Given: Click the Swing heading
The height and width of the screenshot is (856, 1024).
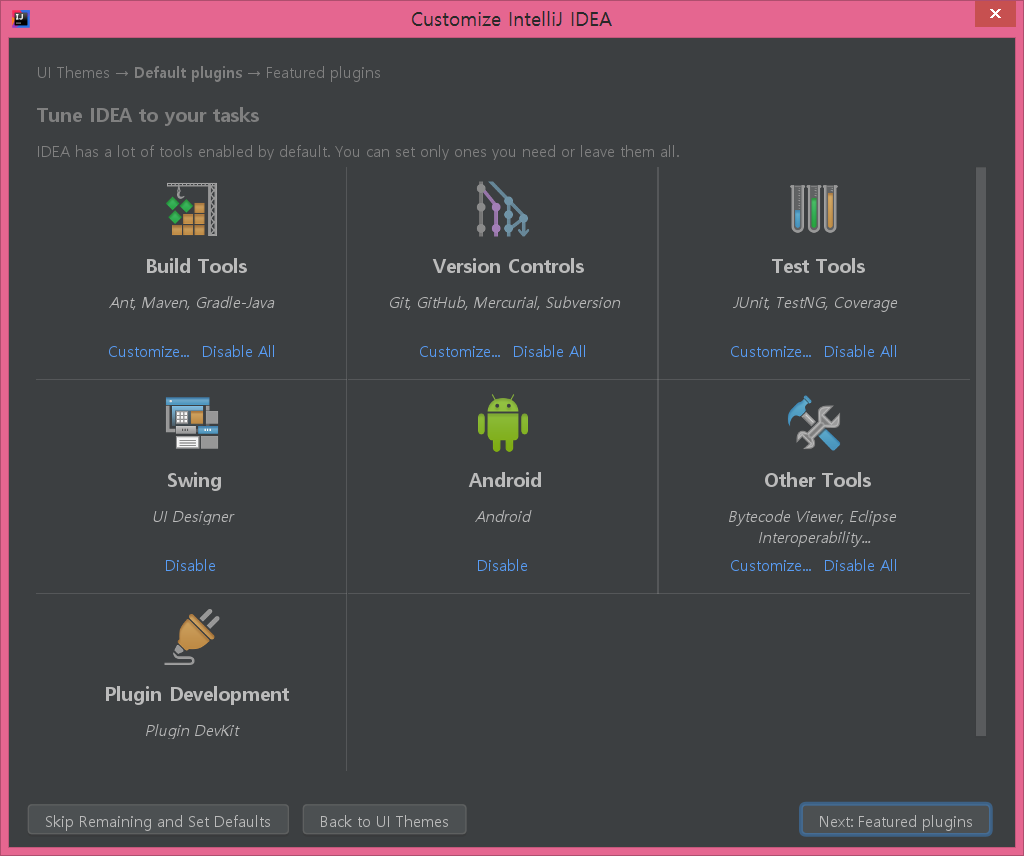Looking at the screenshot, I should pos(194,481).
